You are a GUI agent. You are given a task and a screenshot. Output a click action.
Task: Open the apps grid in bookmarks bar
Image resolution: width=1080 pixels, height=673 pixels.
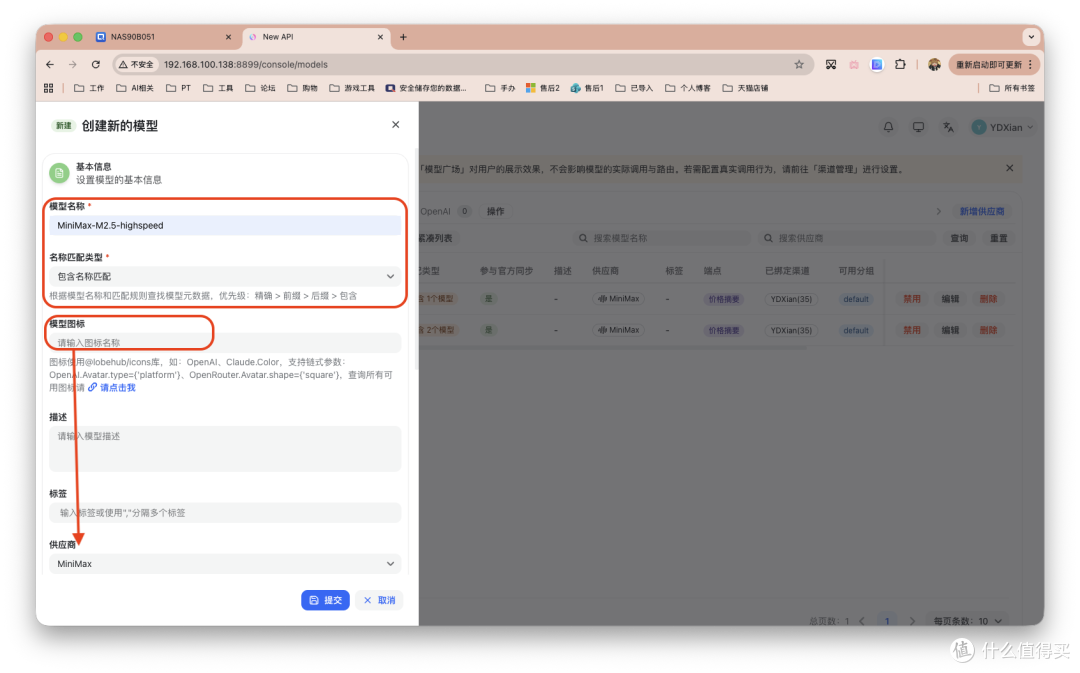(x=48, y=88)
